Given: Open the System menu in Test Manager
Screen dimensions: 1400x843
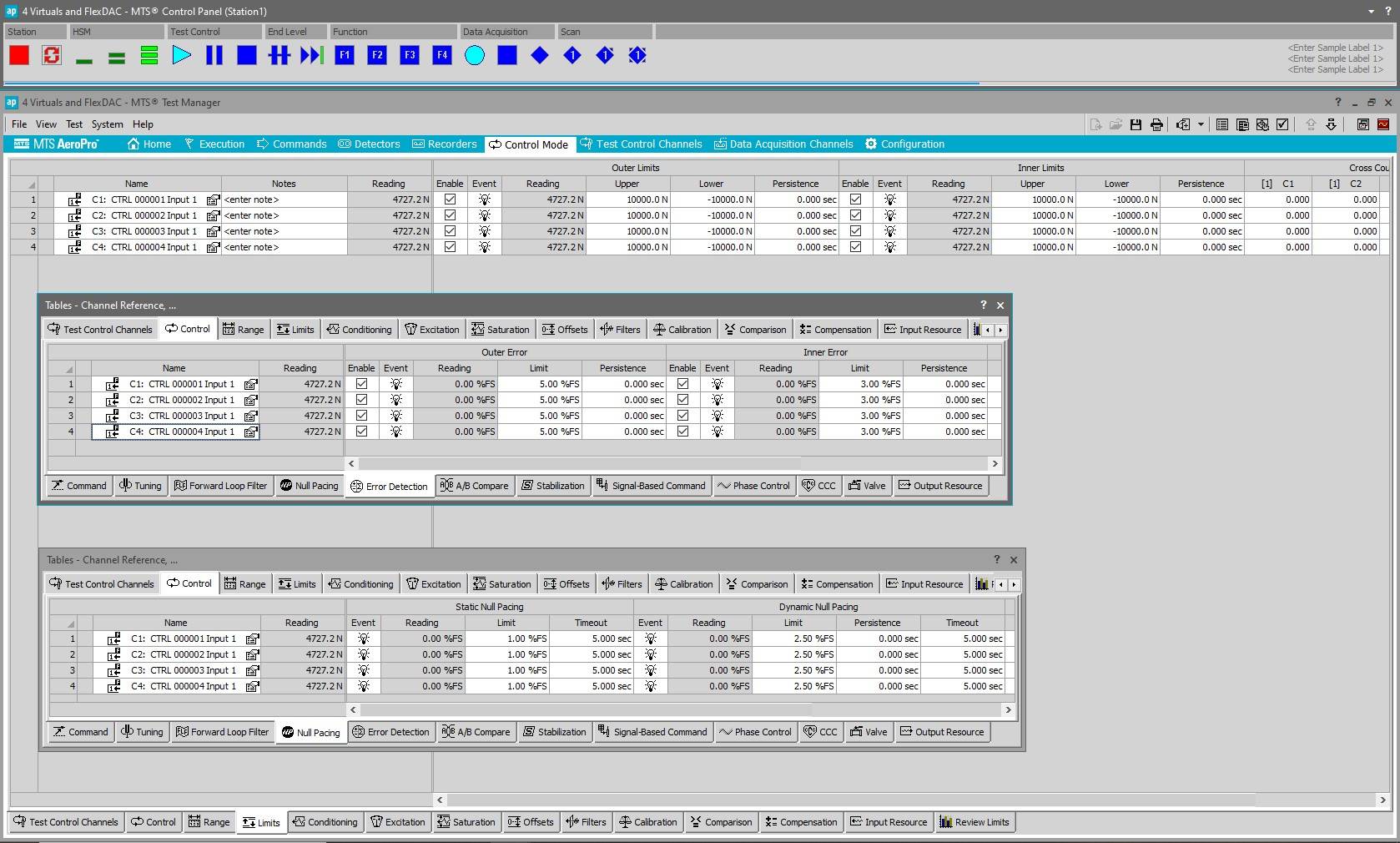Looking at the screenshot, I should click(107, 124).
